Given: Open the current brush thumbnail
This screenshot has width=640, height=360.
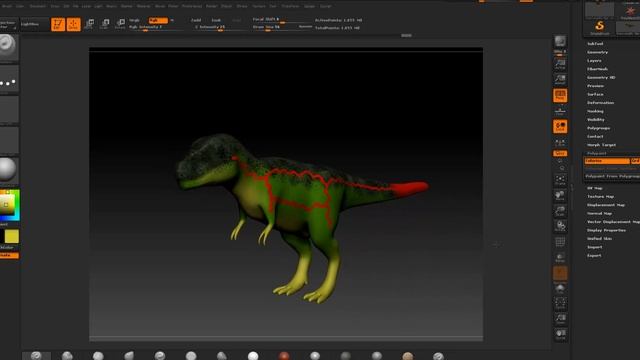Looking at the screenshot, I should click(x=8, y=47).
